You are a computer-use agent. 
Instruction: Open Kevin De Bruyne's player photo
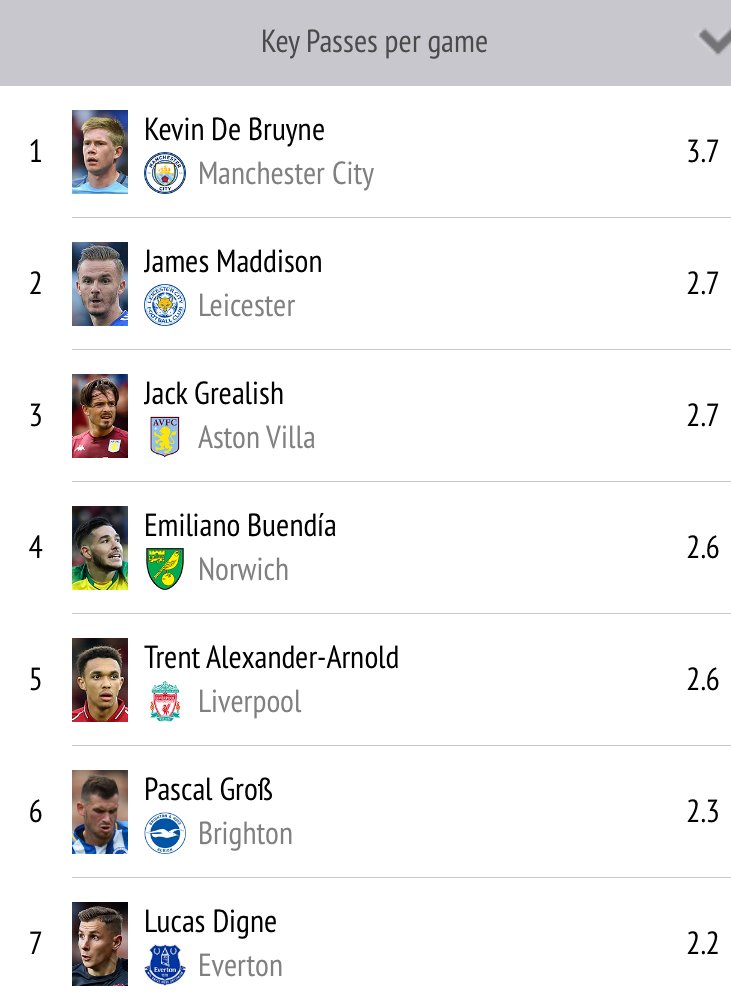pyautogui.click(x=100, y=152)
